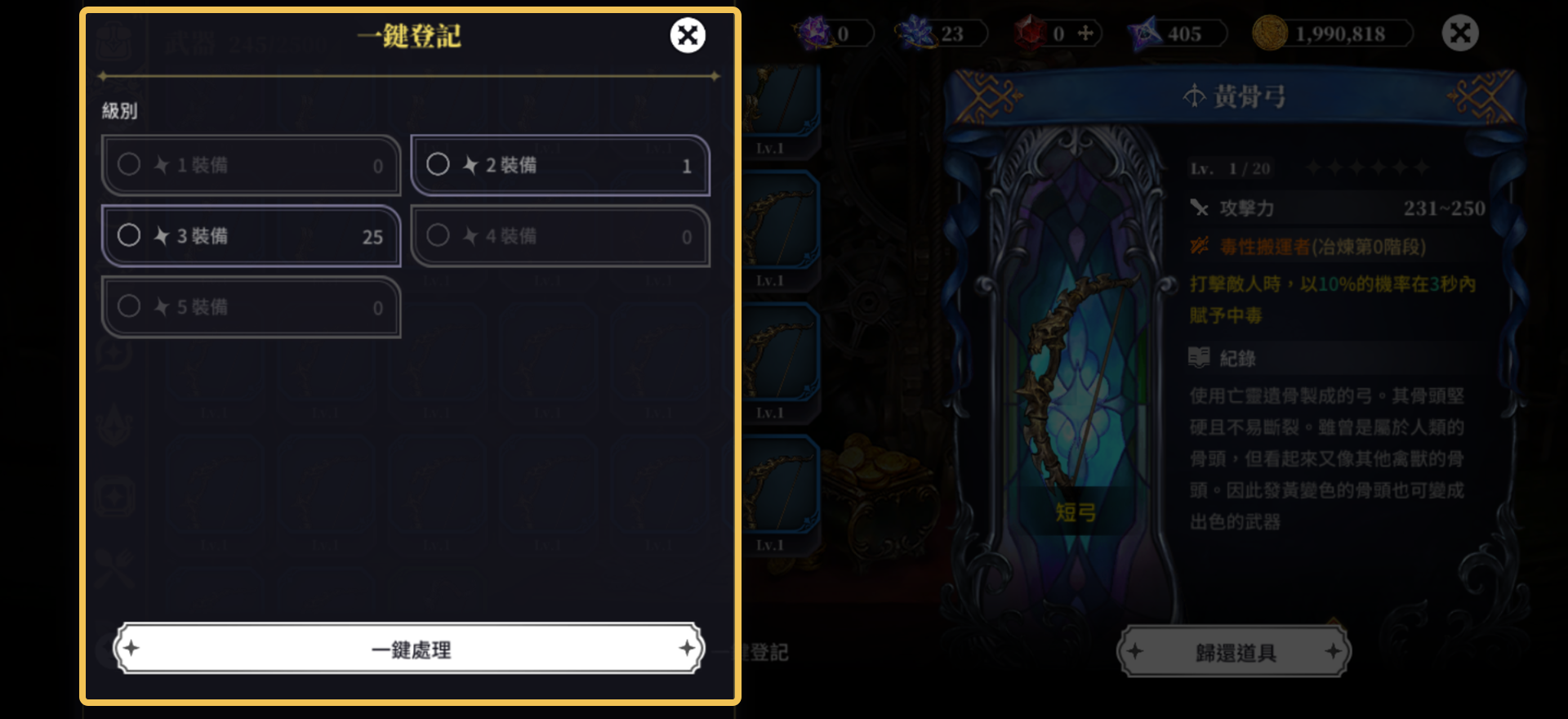
Task: Select the ★5 裝備 radio option
Action: tap(252, 307)
